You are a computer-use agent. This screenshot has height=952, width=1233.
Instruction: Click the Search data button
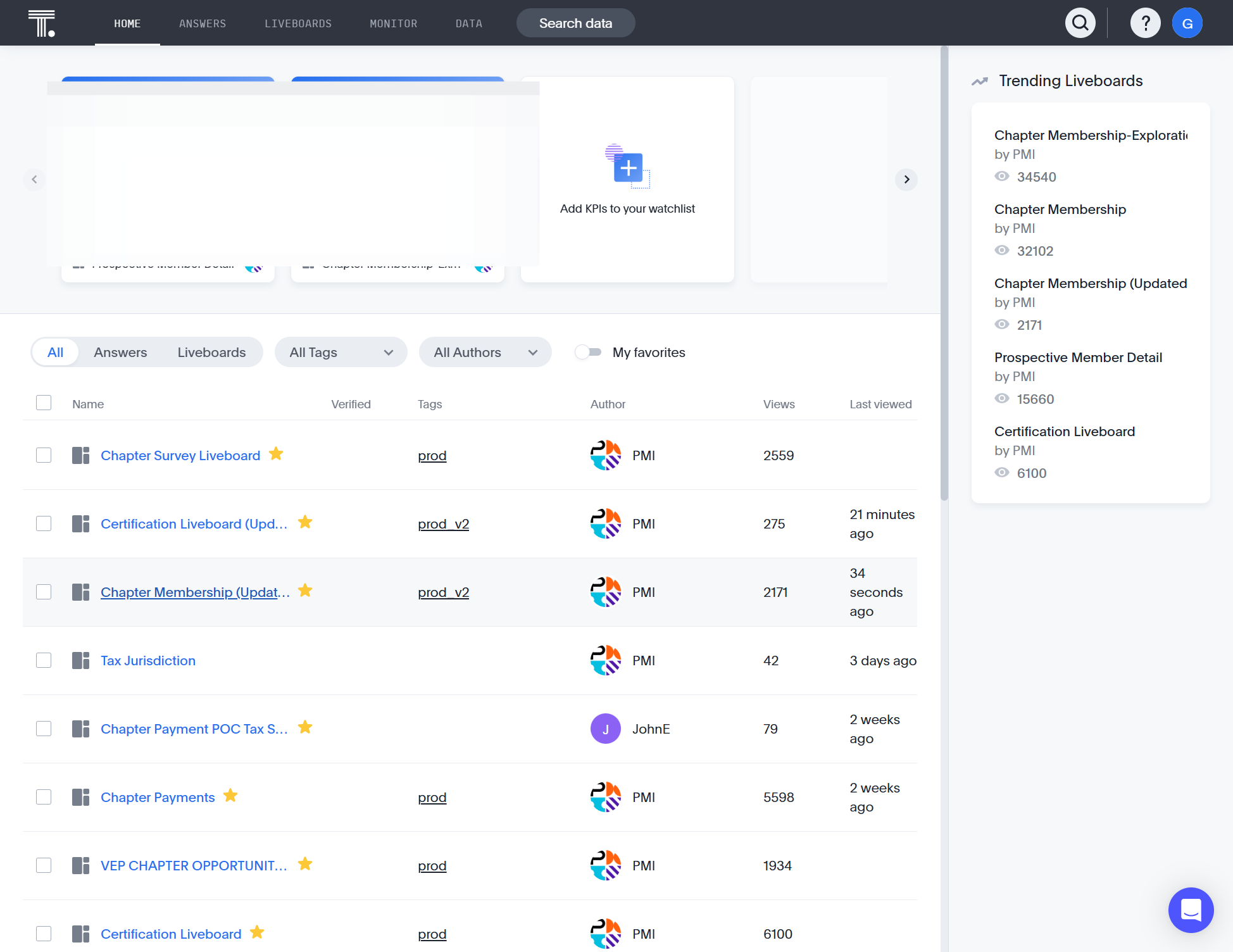pos(575,23)
